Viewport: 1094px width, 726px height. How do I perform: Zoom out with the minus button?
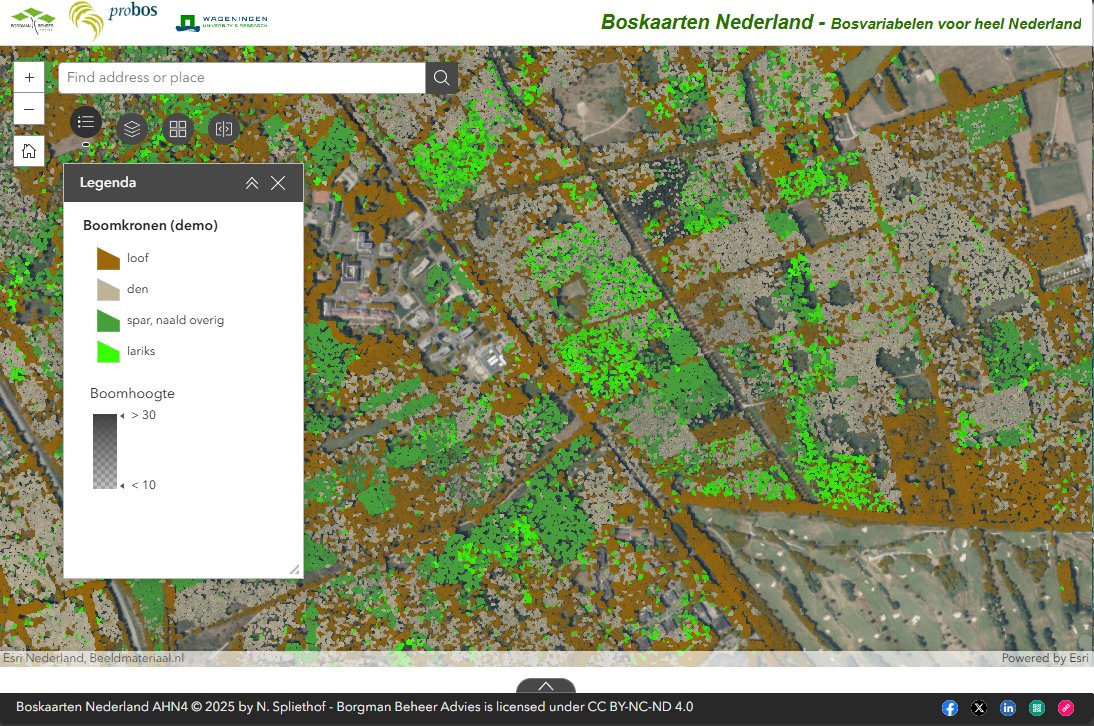coord(29,109)
